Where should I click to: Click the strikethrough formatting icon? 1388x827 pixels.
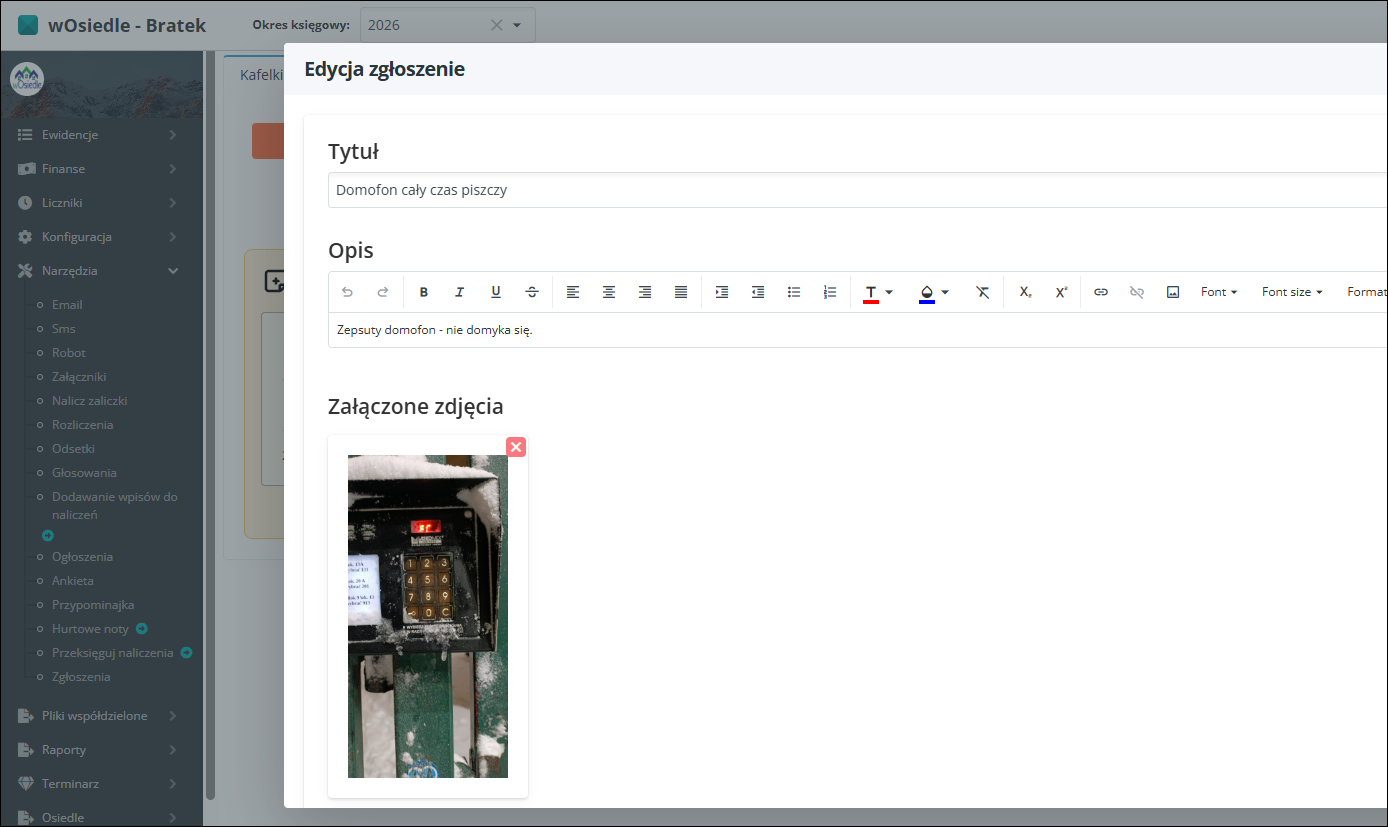click(532, 292)
